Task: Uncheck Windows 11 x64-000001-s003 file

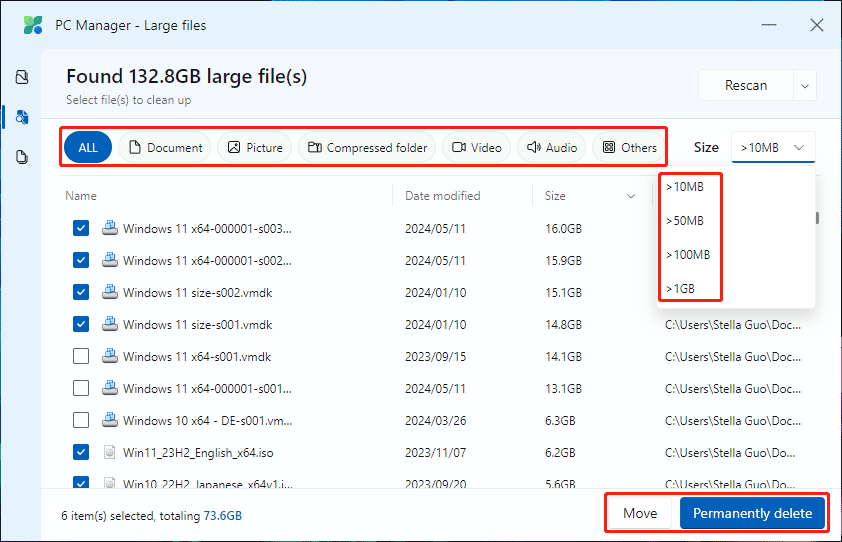Action: click(81, 228)
